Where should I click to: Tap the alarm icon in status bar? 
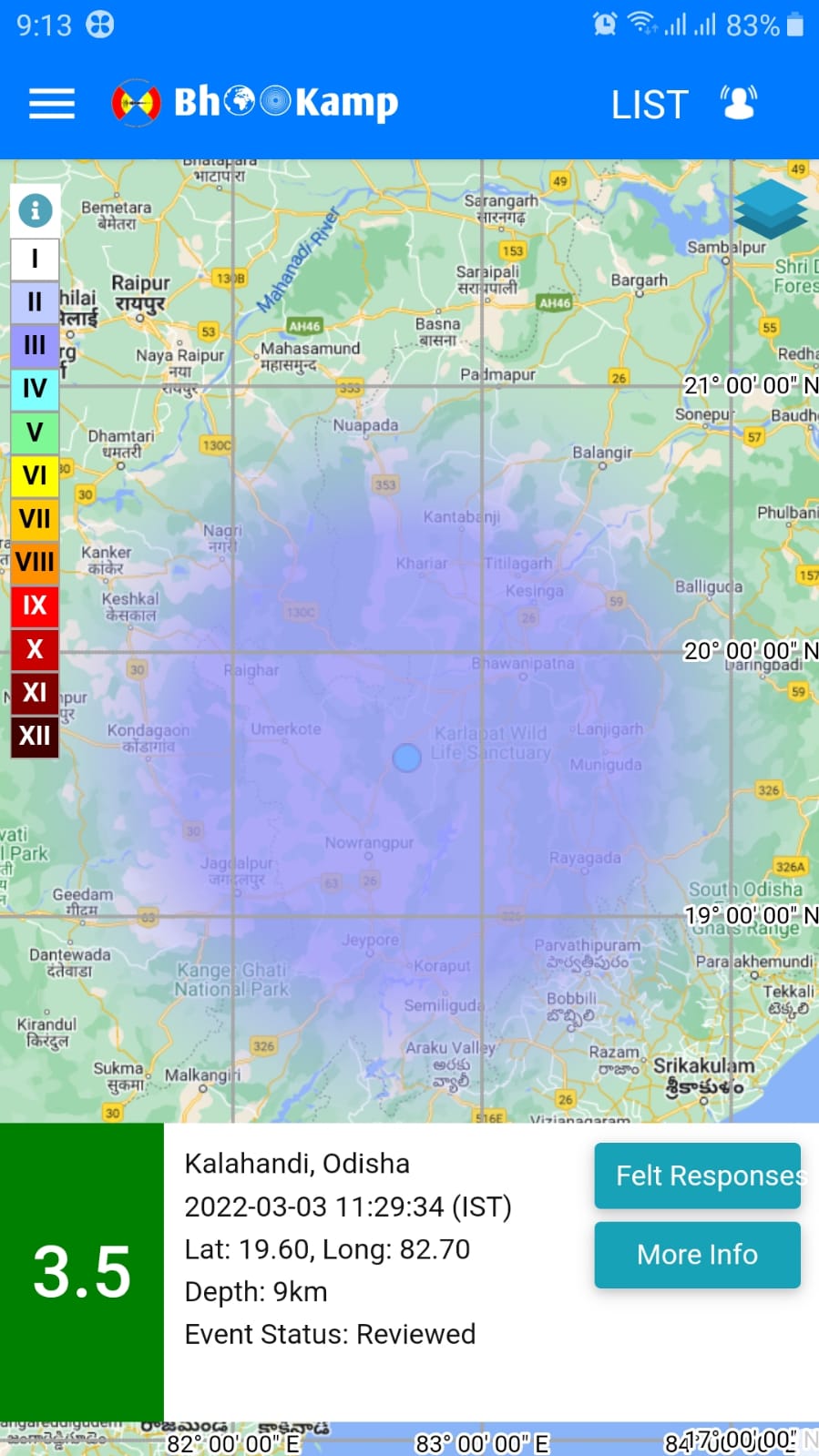(x=604, y=25)
